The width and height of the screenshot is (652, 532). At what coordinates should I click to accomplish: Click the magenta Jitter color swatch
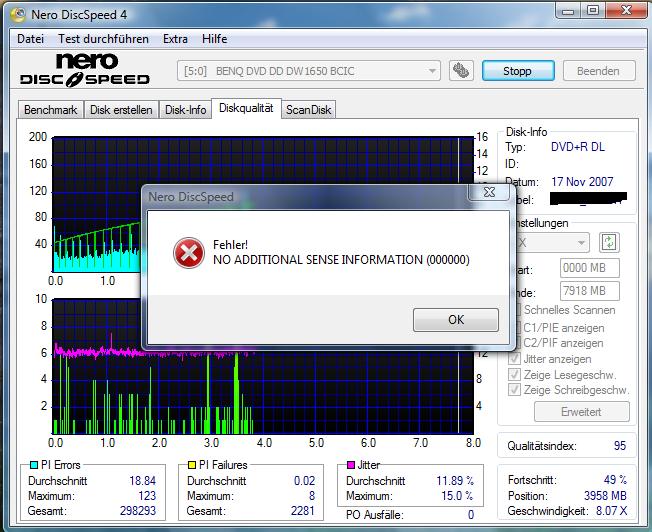coord(351,465)
